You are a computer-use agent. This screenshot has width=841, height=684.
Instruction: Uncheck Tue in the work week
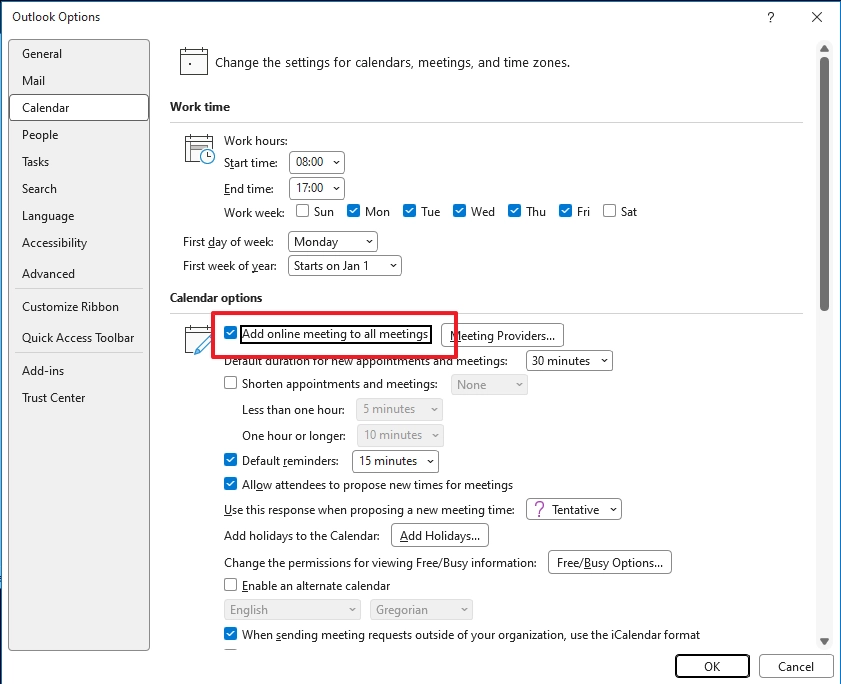pyautogui.click(x=409, y=211)
